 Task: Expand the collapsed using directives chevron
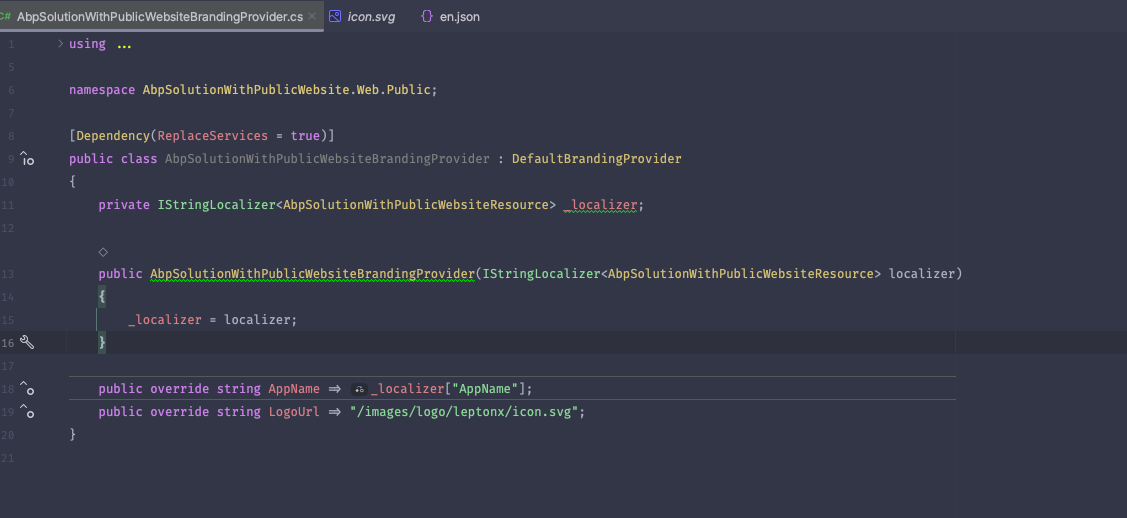tap(60, 44)
